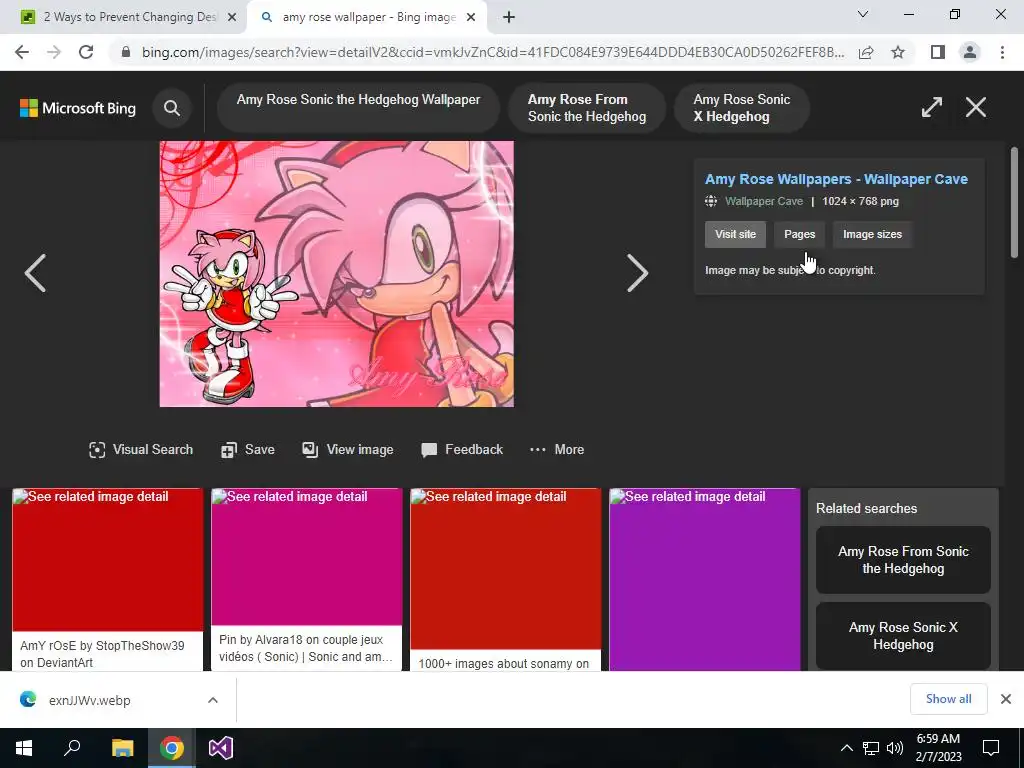This screenshot has width=1024, height=768.
Task: Open the Chrome three-dot menu
Action: (x=1002, y=52)
